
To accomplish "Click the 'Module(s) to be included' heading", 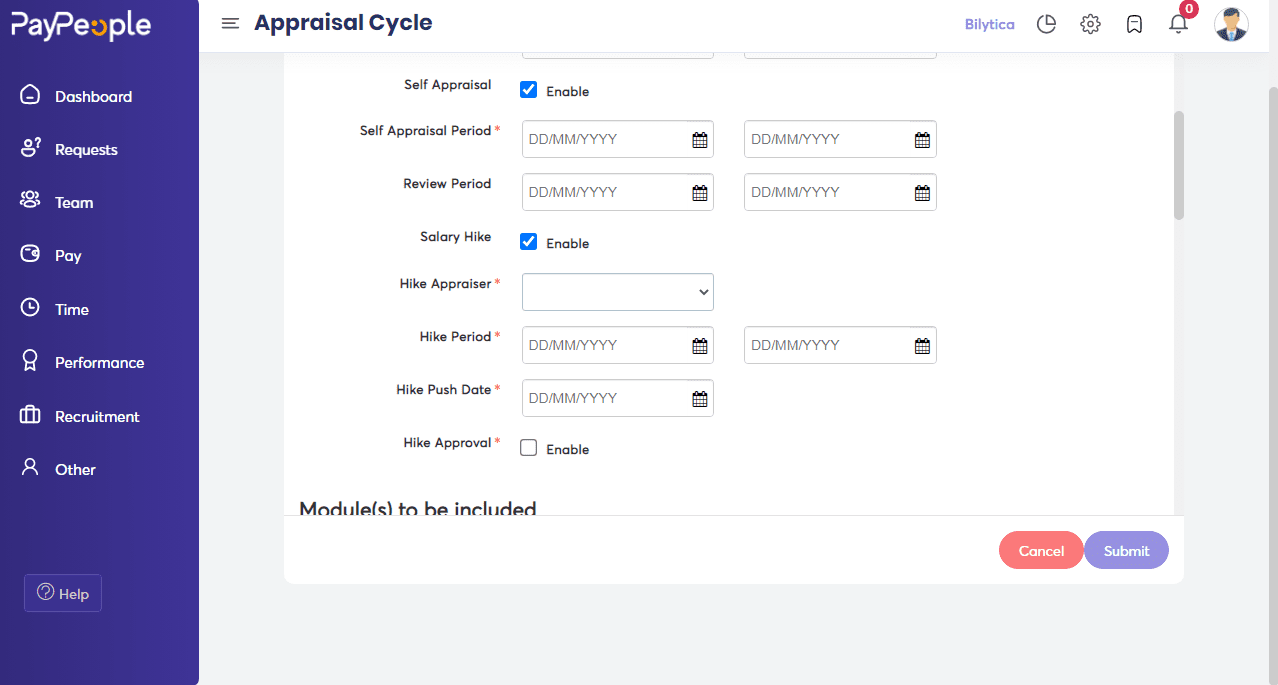I will click(x=418, y=509).
